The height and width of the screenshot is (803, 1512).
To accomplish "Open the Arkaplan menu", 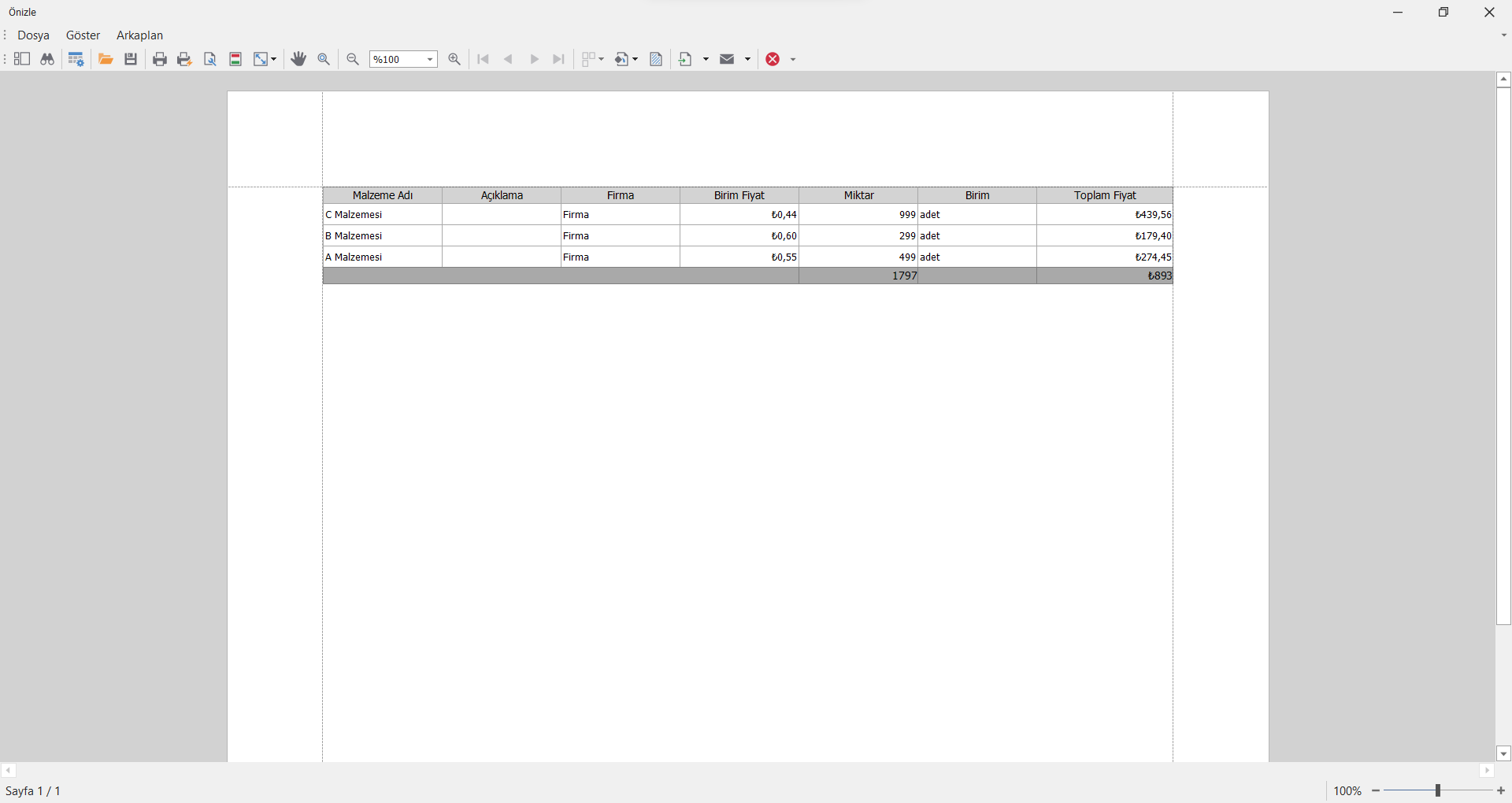I will point(139,35).
